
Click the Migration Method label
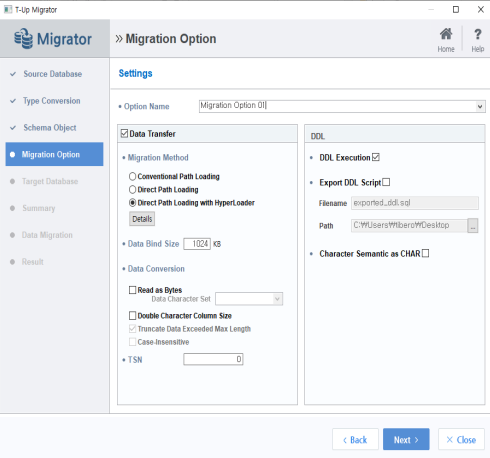[158, 157]
